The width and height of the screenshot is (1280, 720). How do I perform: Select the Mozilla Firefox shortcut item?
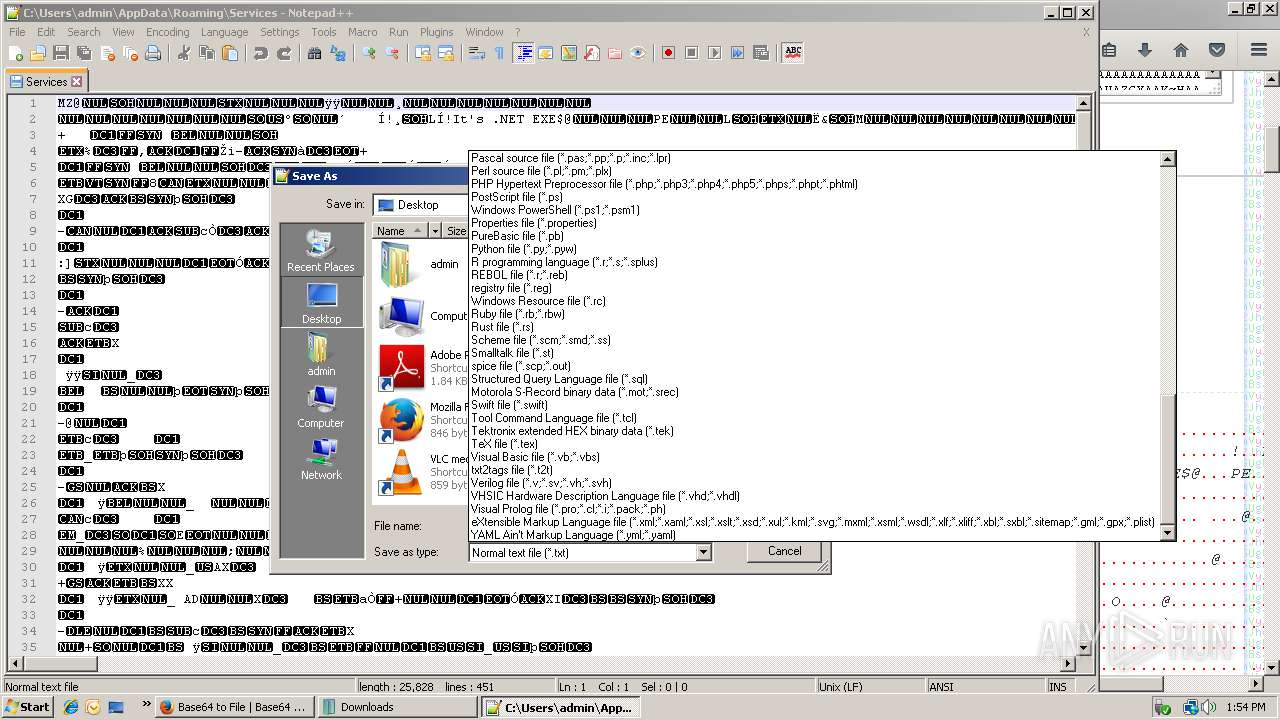[x=420, y=420]
